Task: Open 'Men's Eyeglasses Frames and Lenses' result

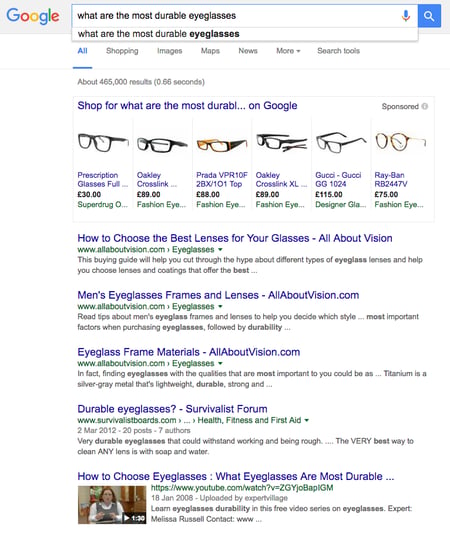Action: click(218, 295)
